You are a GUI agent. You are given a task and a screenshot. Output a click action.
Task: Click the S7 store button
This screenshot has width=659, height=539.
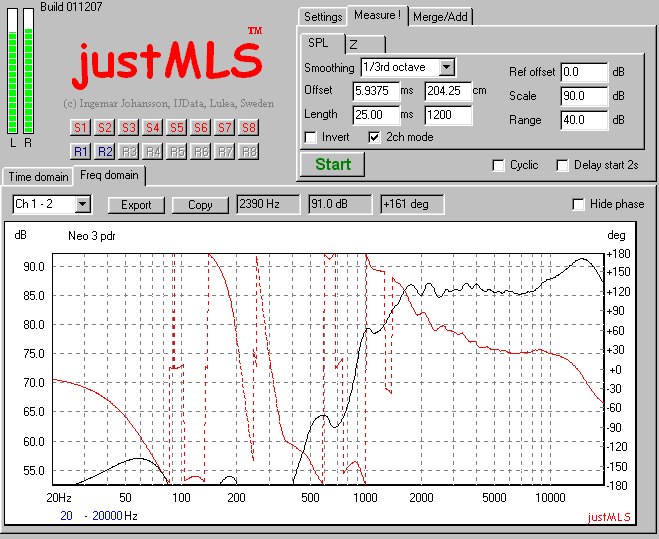pyautogui.click(x=225, y=127)
